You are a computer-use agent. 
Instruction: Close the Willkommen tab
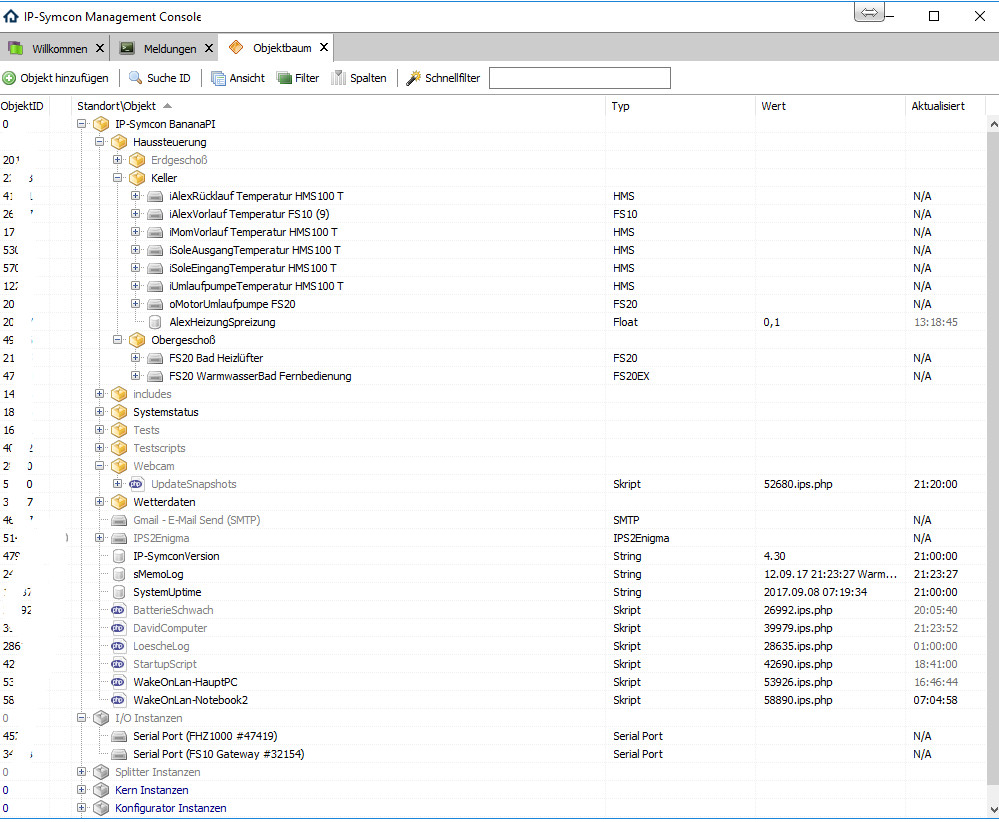[100, 48]
